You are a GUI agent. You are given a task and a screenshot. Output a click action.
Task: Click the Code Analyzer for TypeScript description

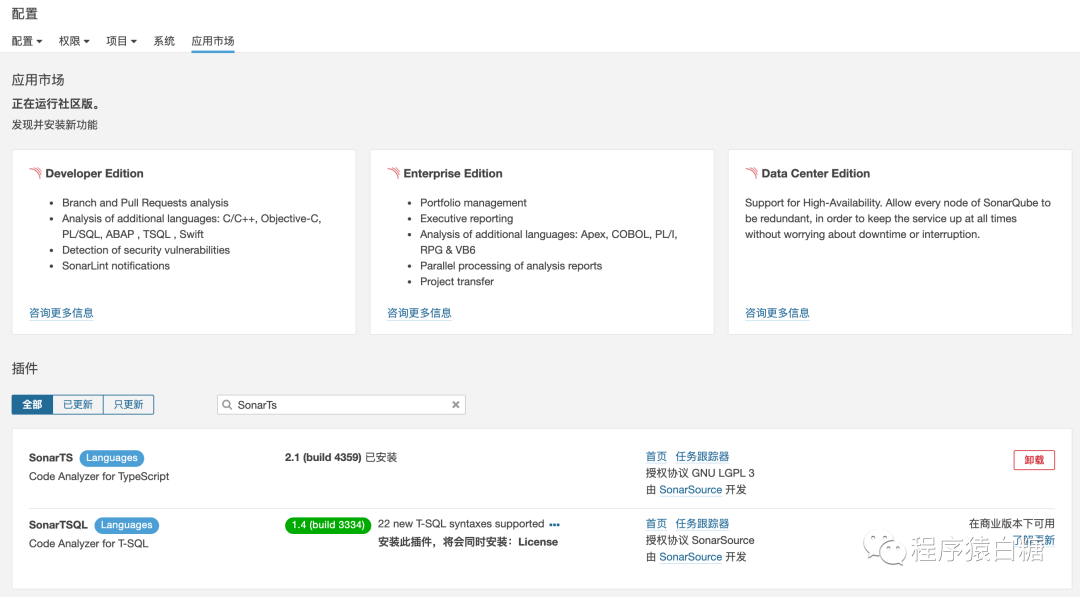pos(99,476)
